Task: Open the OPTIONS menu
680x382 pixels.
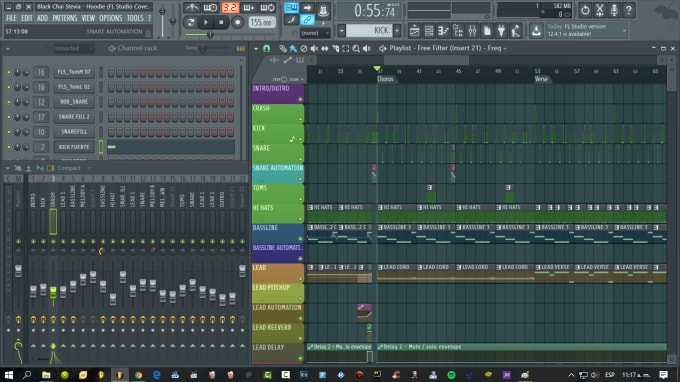Action: tap(111, 18)
